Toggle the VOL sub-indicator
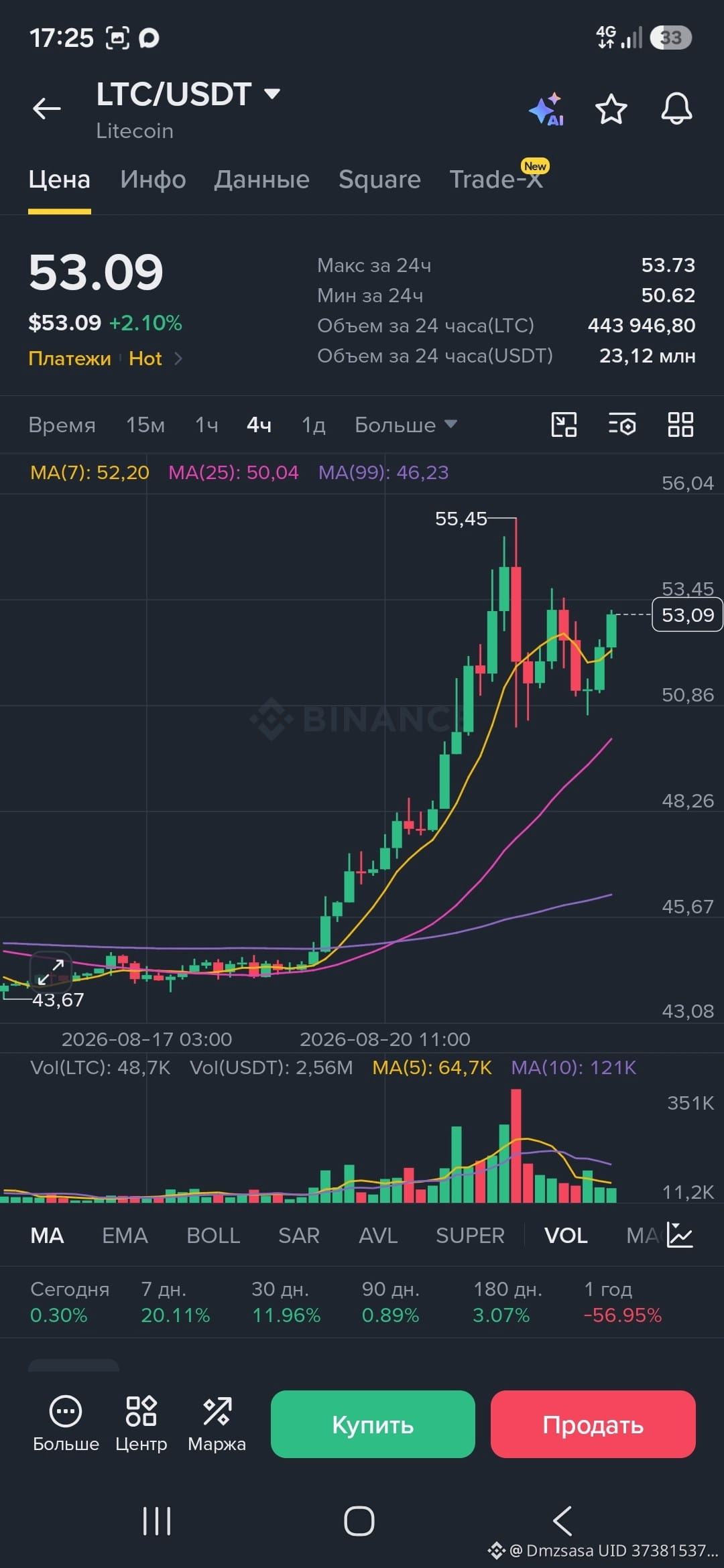 click(x=566, y=1235)
